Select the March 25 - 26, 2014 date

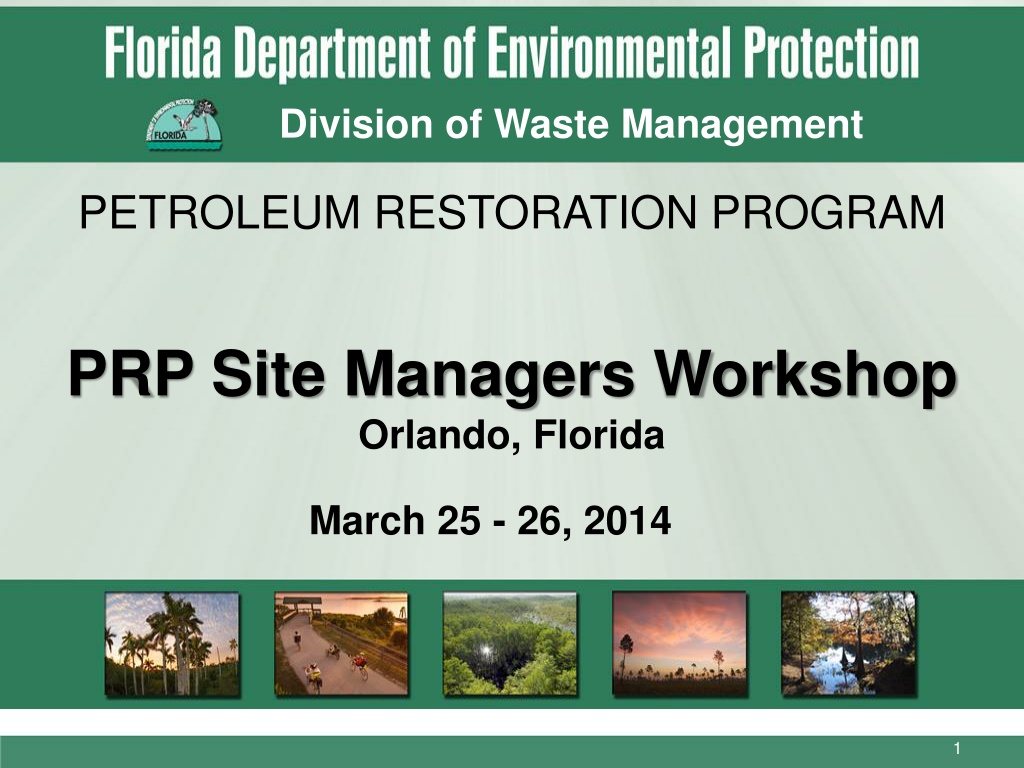[490, 520]
